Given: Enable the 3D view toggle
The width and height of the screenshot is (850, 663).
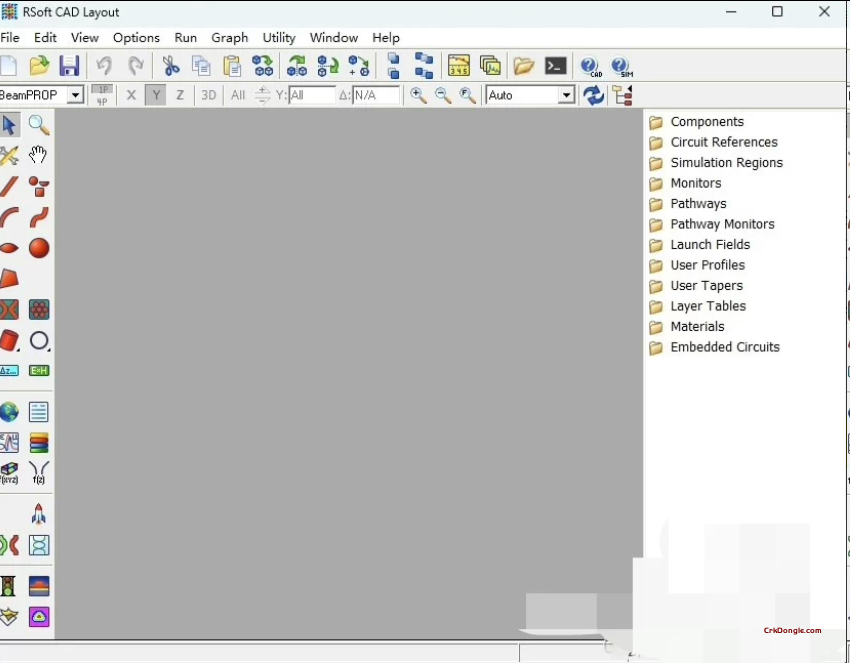Looking at the screenshot, I should (x=208, y=95).
